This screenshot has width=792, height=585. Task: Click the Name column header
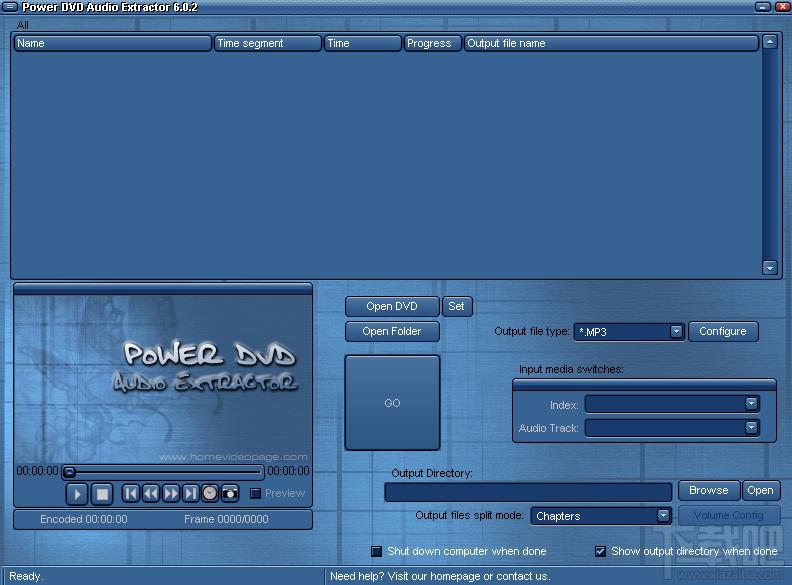[113, 43]
